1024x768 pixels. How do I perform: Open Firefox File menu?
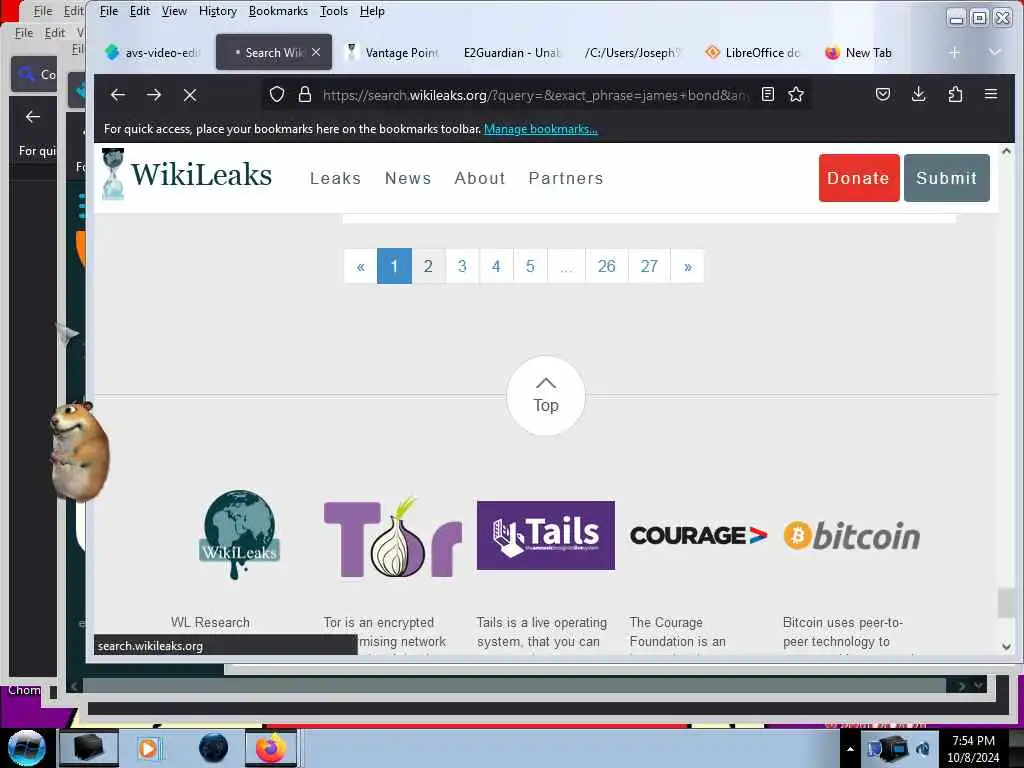click(x=108, y=11)
